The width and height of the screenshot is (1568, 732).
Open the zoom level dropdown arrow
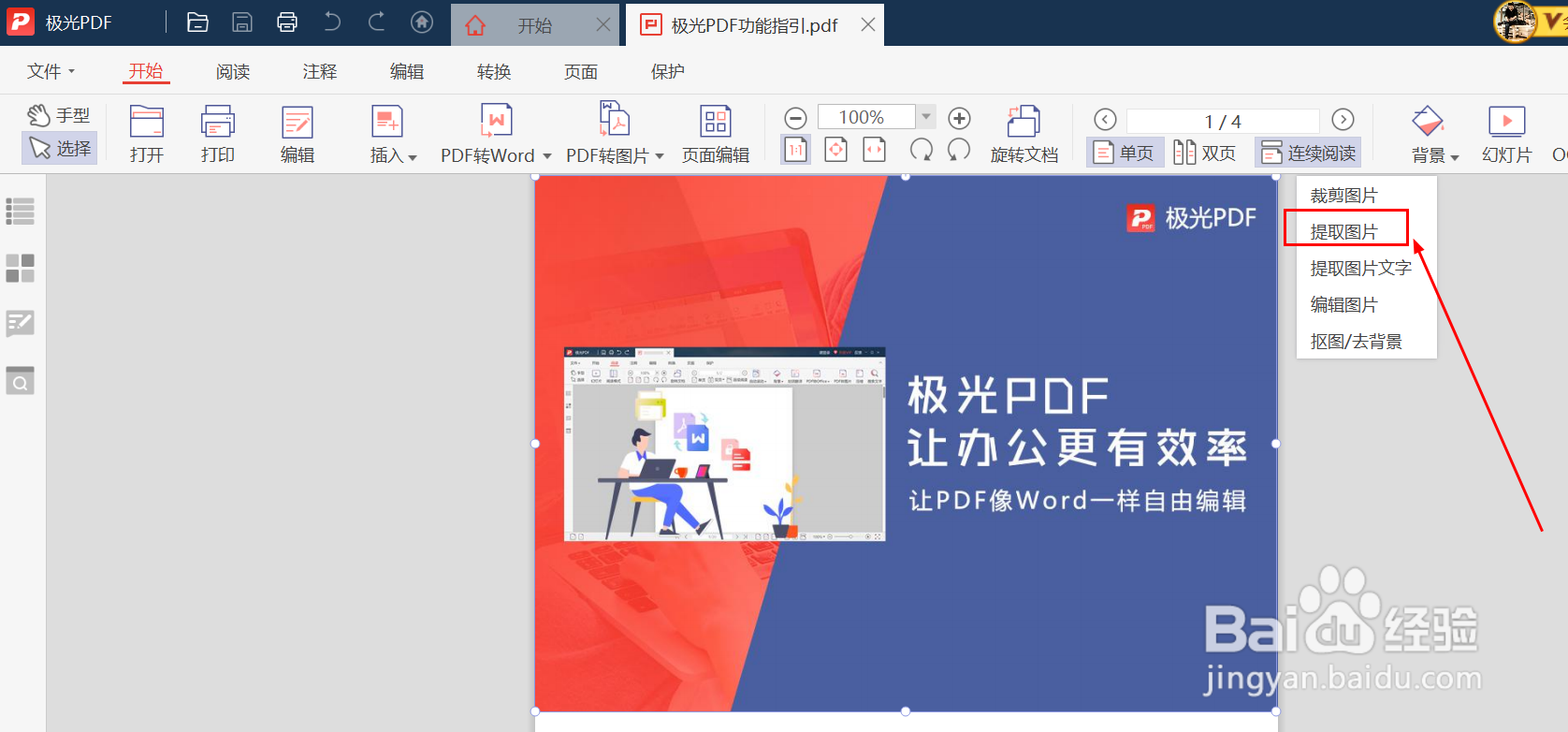click(x=925, y=117)
